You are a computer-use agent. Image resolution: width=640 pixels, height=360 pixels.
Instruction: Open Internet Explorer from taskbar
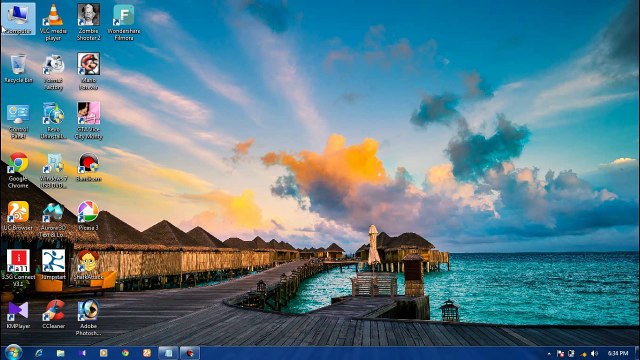pos(39,353)
